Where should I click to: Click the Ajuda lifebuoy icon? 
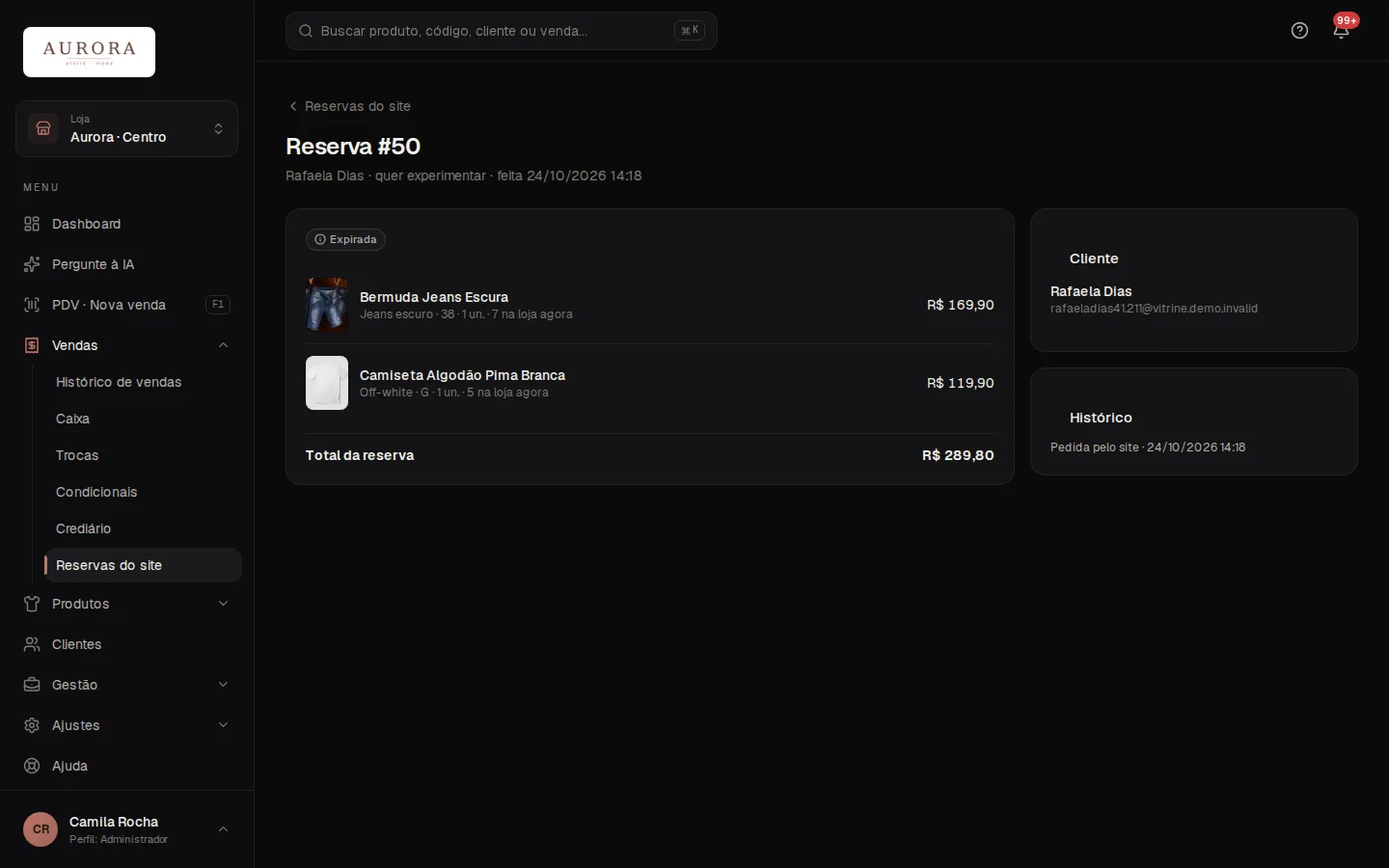pos(32,766)
